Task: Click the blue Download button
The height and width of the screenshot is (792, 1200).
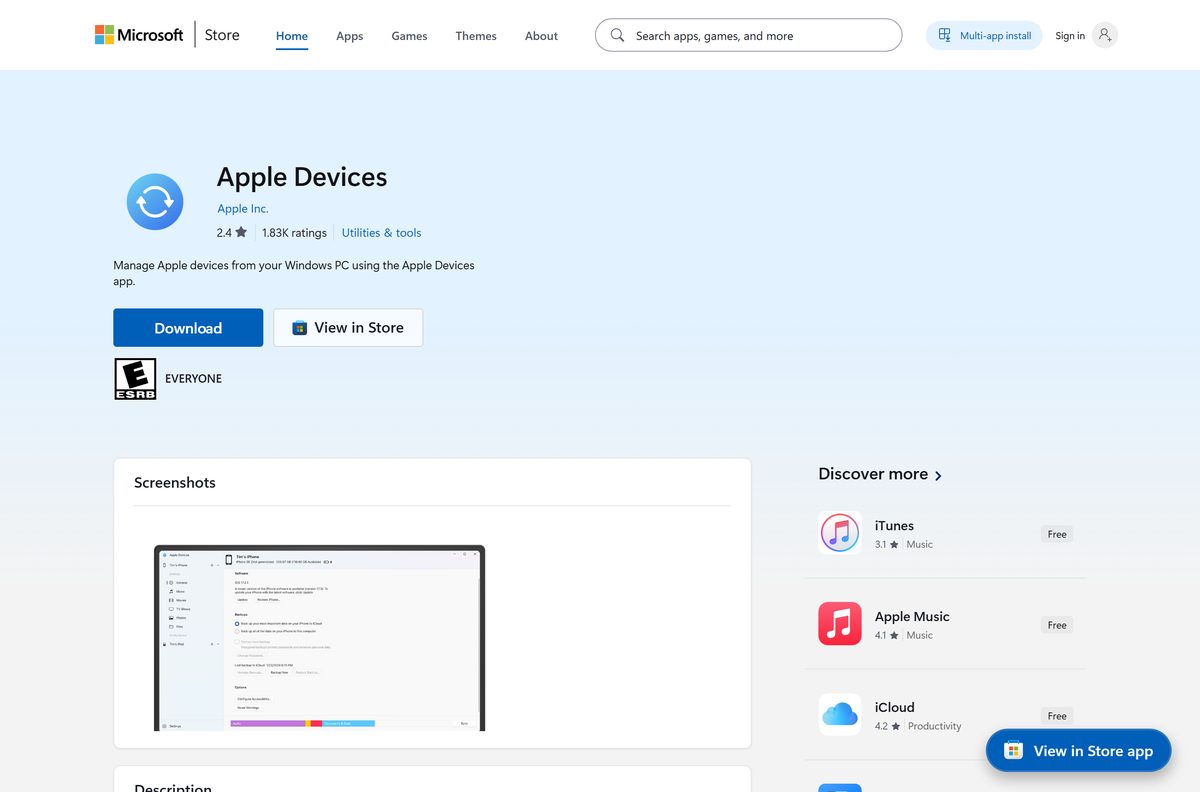Action: (188, 328)
